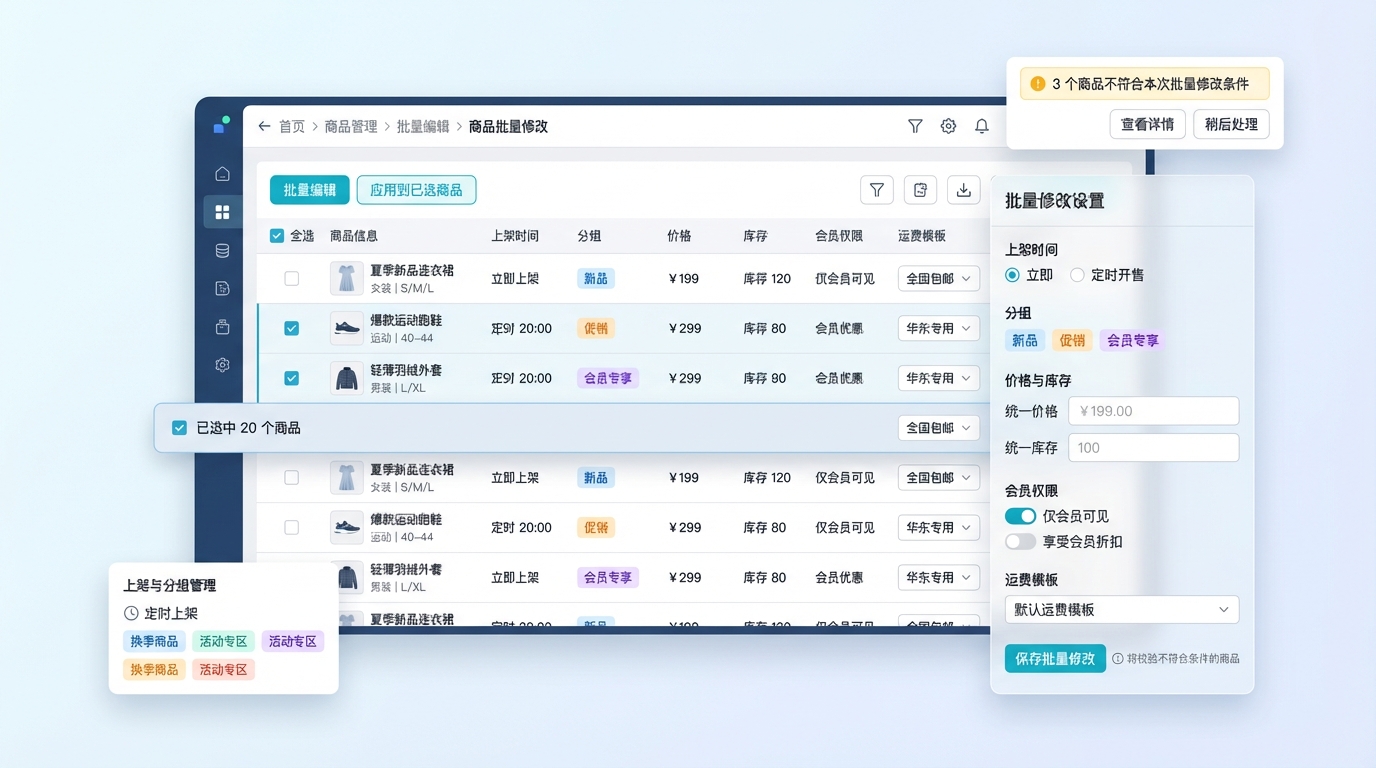
Task: Pick the purple 会员专享 tag under 分组 settings
Action: [1131, 340]
